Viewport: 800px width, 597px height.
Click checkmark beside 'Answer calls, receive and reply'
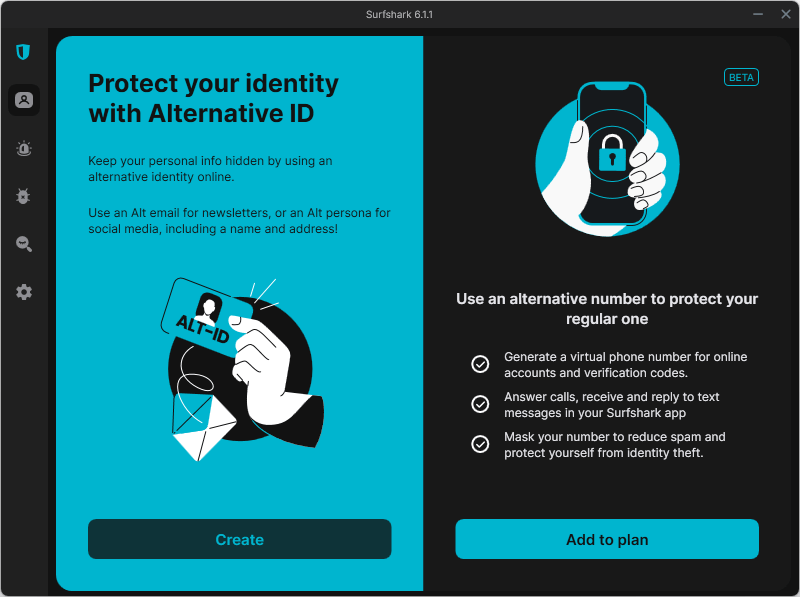[480, 404]
